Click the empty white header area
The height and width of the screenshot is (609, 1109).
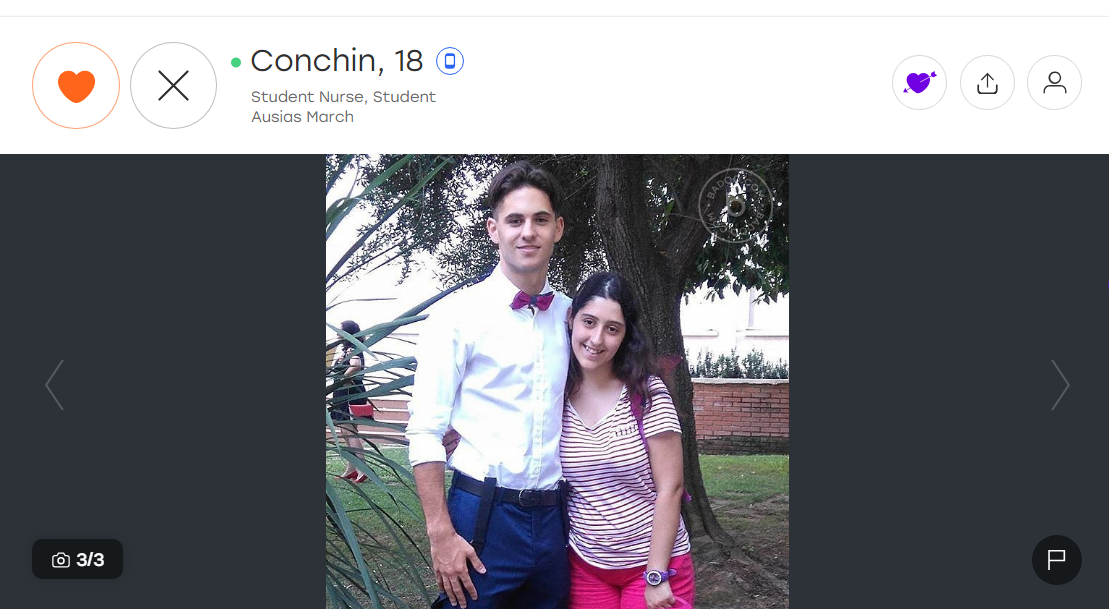click(672, 85)
